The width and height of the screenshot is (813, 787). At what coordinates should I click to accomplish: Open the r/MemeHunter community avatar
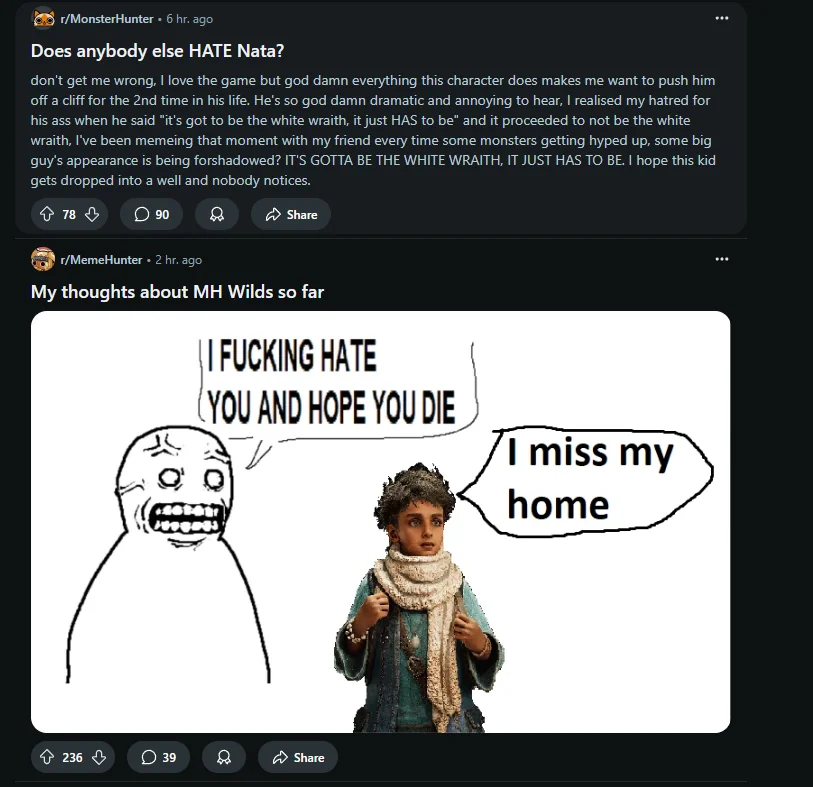(43, 259)
